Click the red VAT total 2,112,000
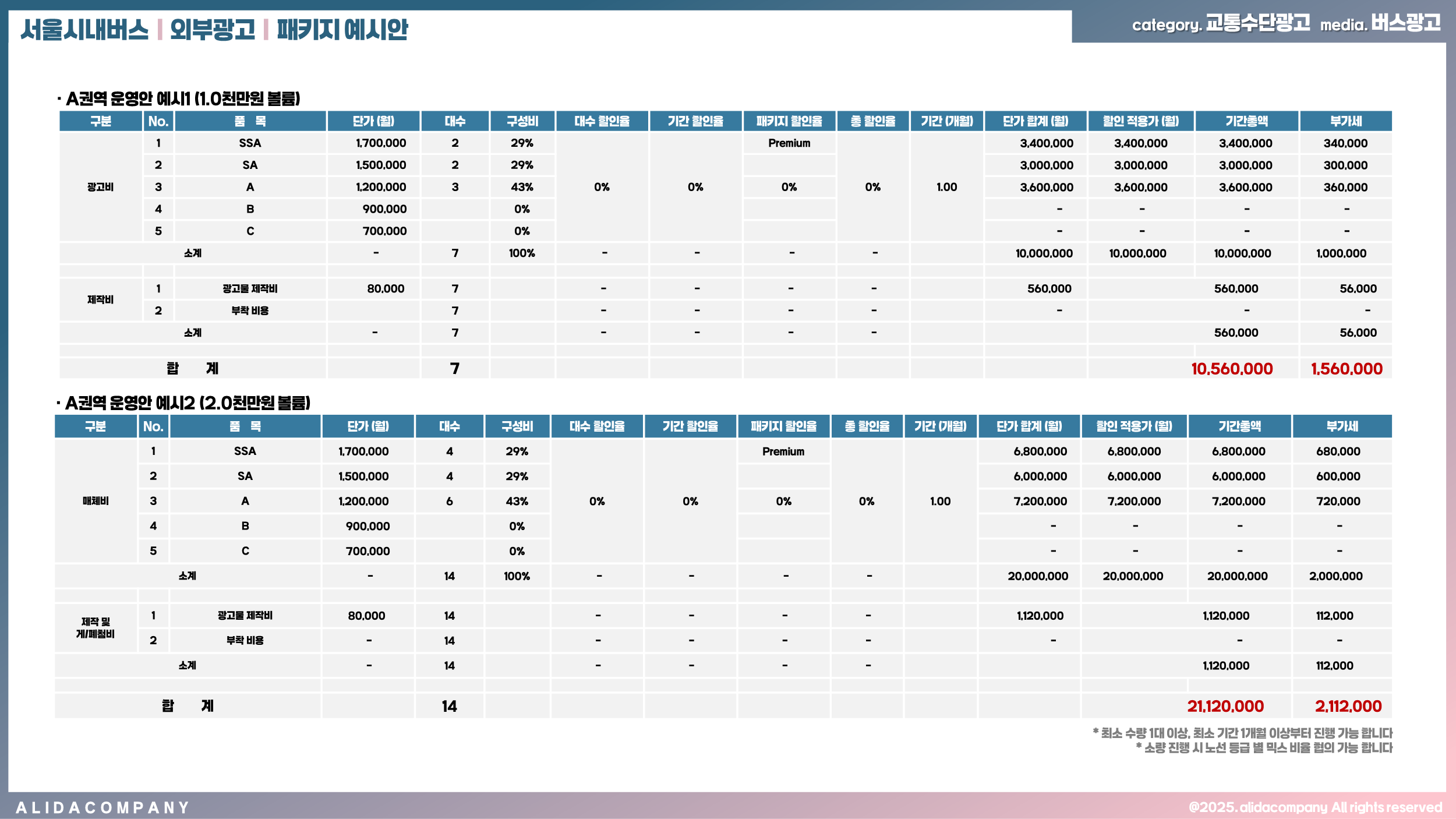Viewport: 1456px width, 819px height. (1348, 706)
